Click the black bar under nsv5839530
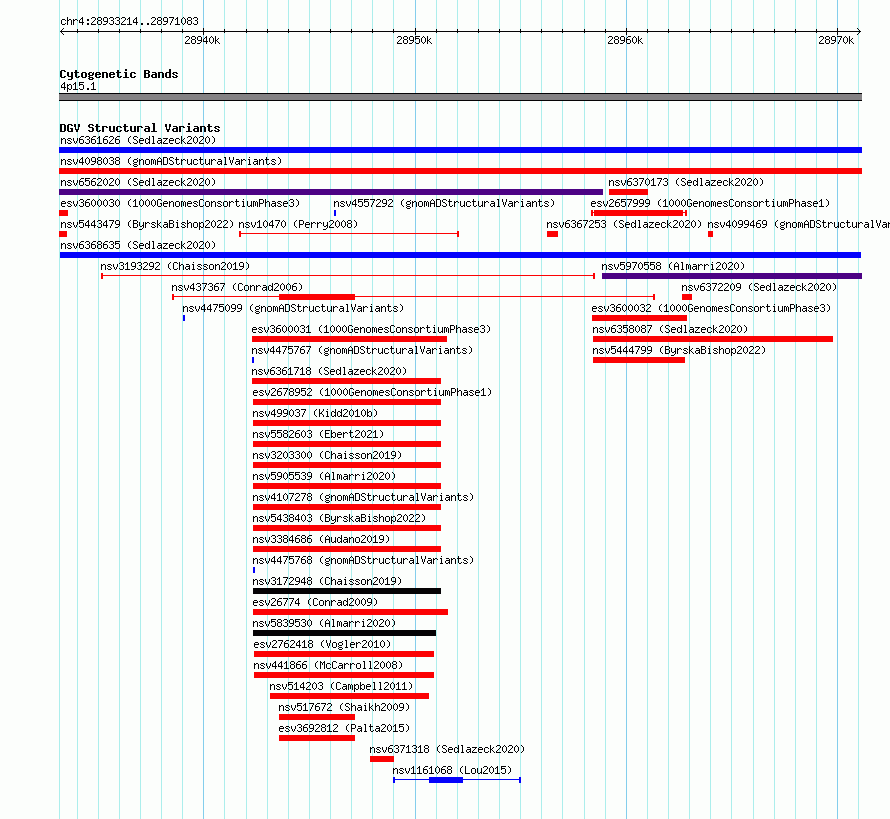This screenshot has width=890, height=819. click(x=345, y=633)
